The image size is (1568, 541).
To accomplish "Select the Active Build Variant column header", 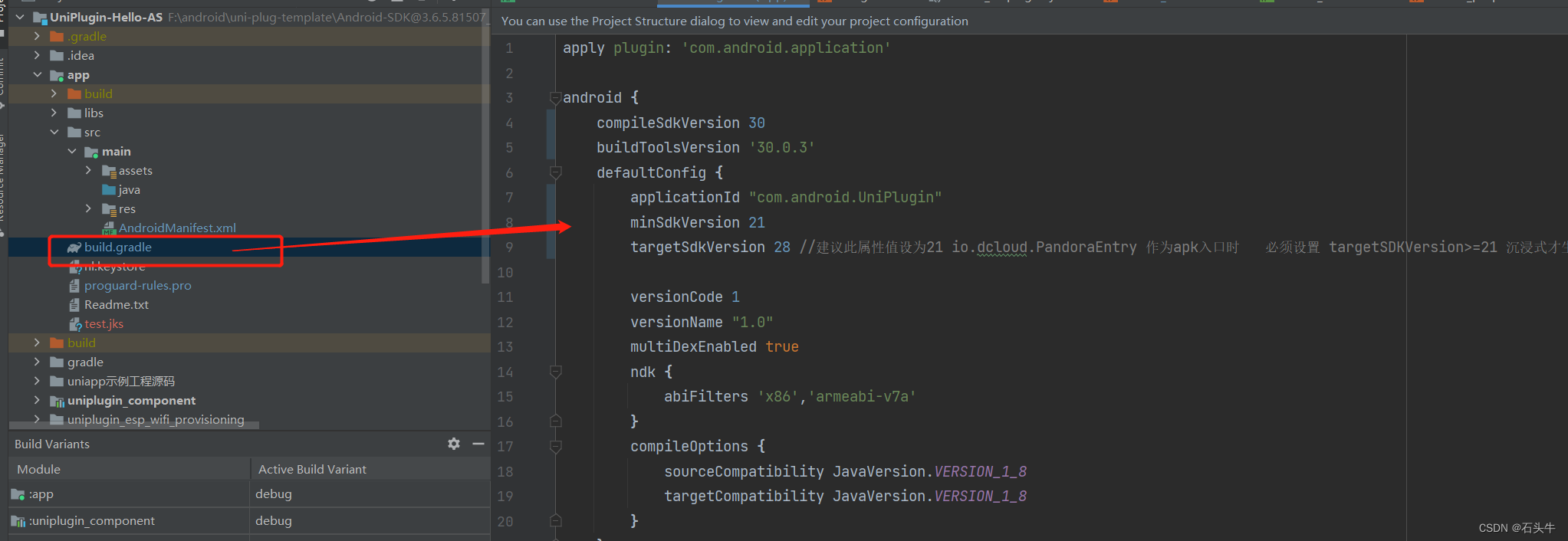I will (370, 469).
